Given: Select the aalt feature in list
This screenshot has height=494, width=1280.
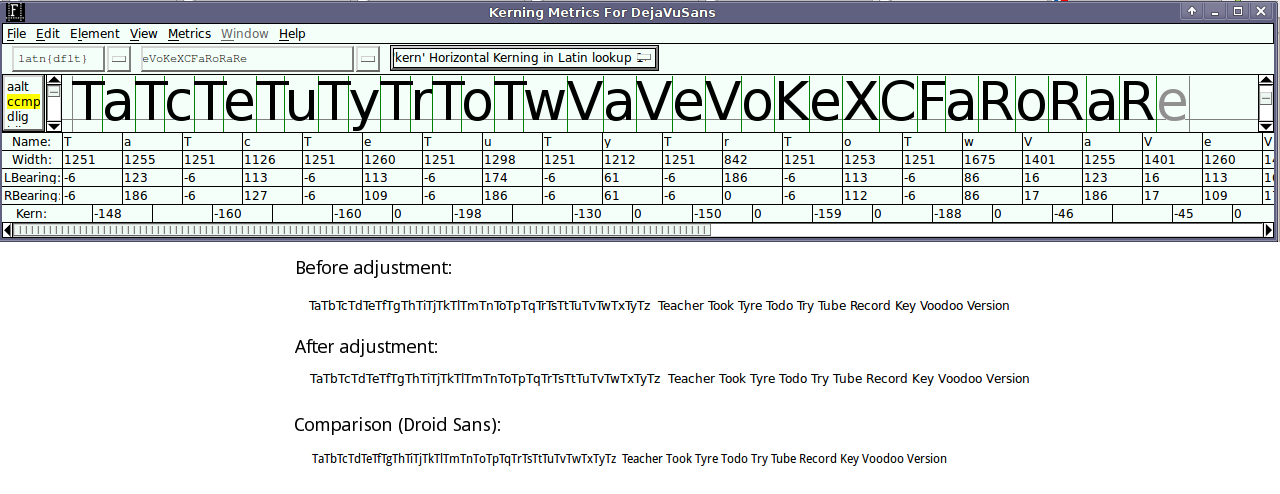Looking at the screenshot, I should [18, 87].
